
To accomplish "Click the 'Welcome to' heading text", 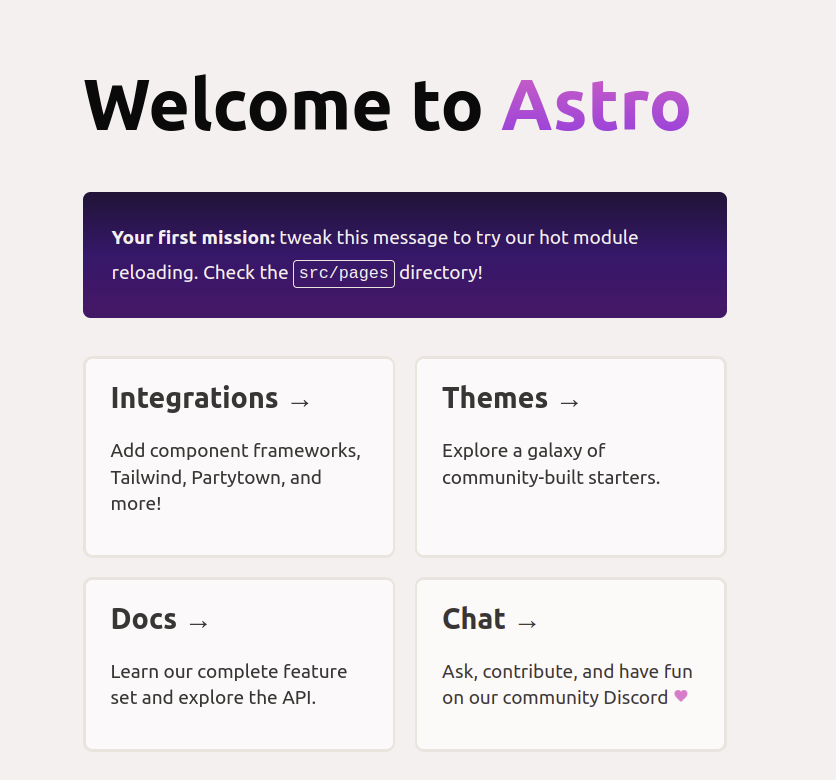I will point(283,105).
